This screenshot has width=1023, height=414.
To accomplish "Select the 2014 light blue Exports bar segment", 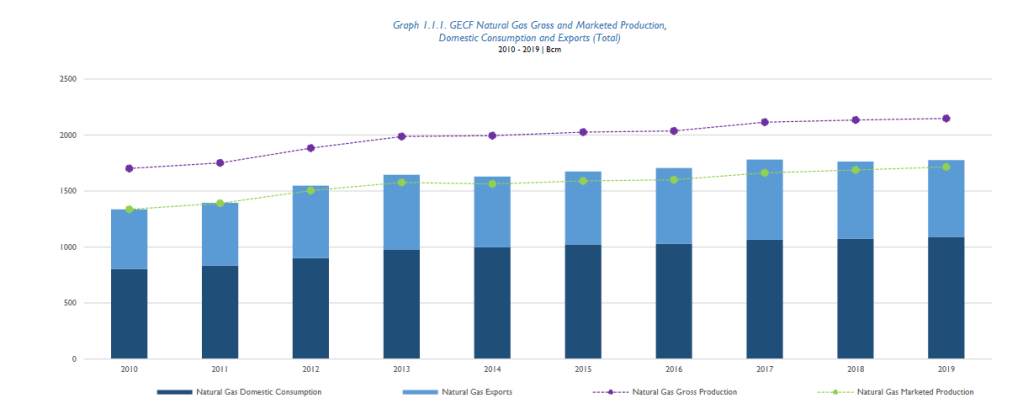I will point(492,212).
